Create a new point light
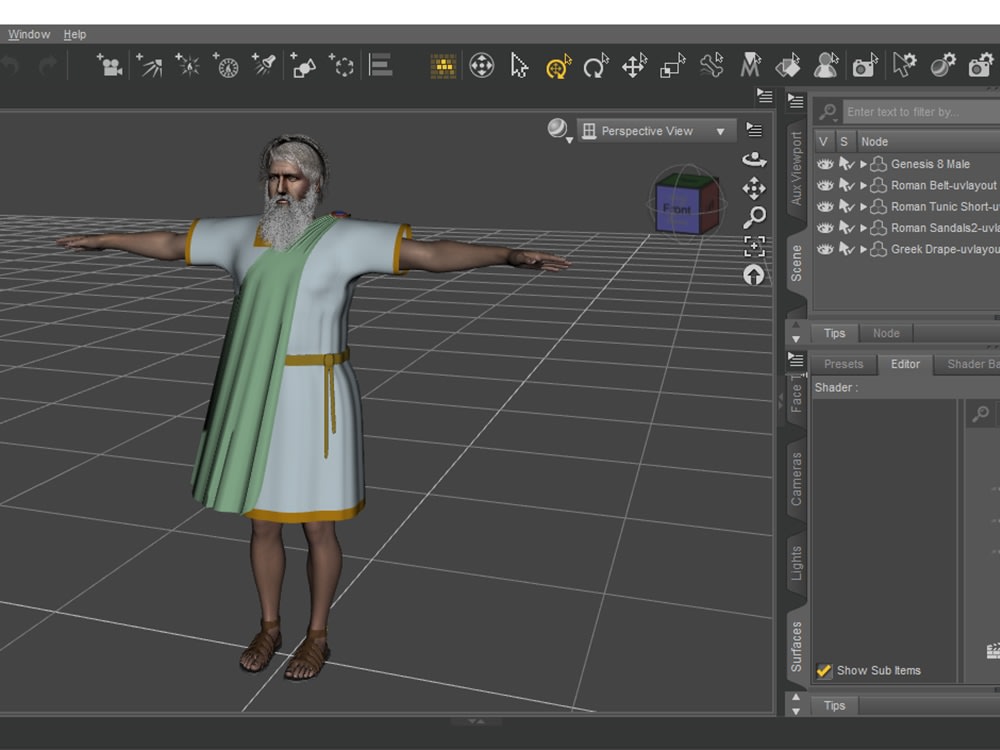The height and width of the screenshot is (750, 1000). (x=188, y=65)
